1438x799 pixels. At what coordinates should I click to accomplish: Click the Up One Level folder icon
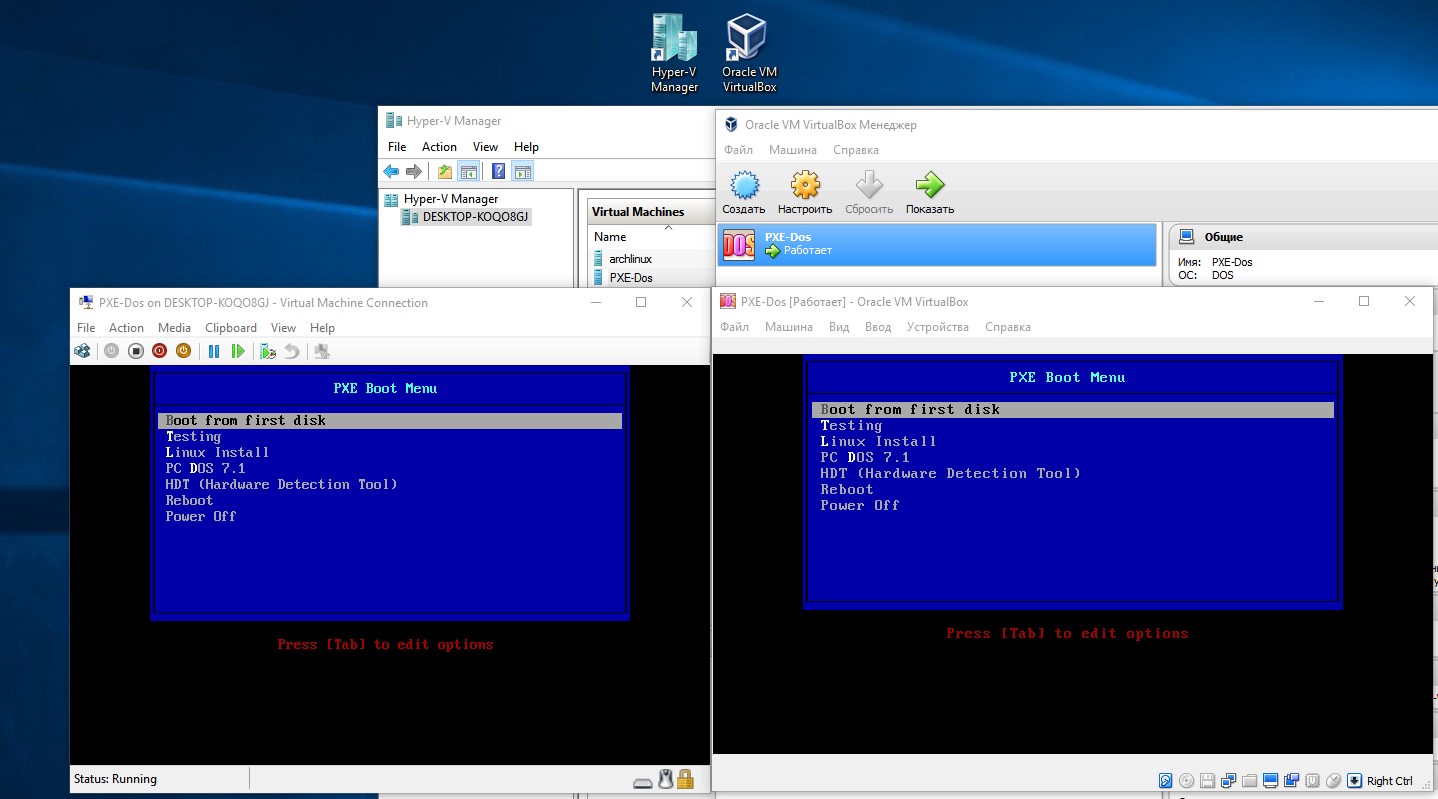point(445,172)
